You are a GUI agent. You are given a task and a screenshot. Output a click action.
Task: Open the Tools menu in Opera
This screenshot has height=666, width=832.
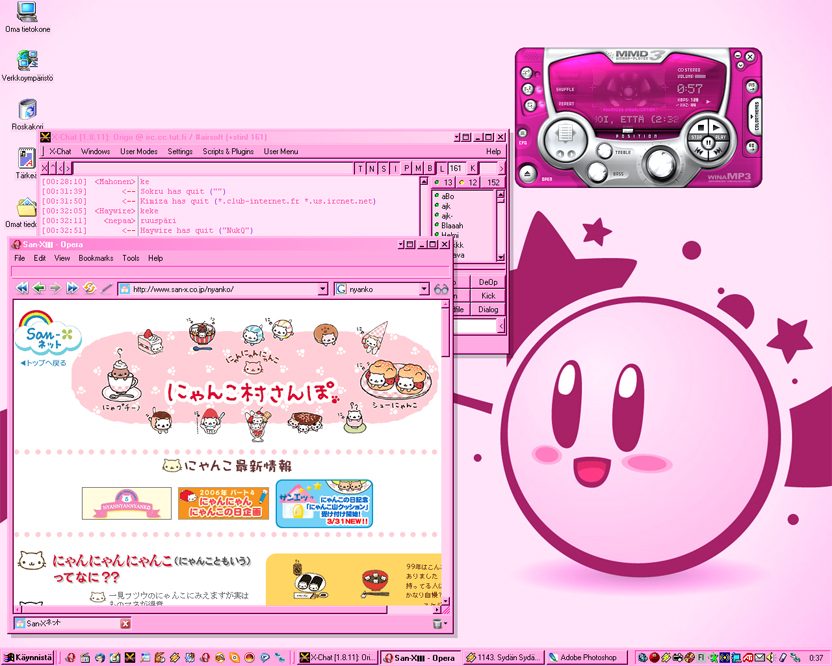pyautogui.click(x=131, y=258)
